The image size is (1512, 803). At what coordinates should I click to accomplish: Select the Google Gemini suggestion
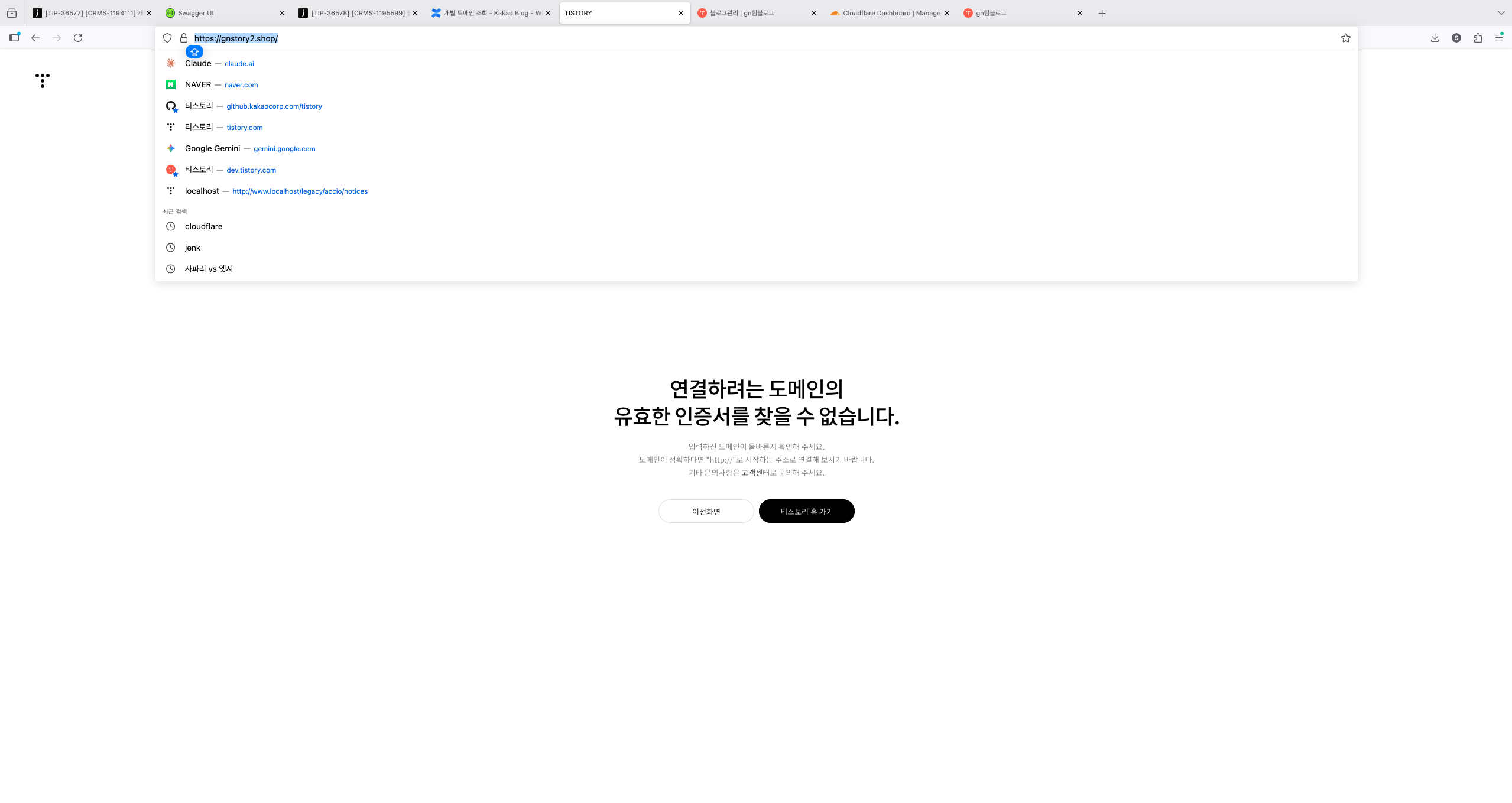pyautogui.click(x=249, y=149)
